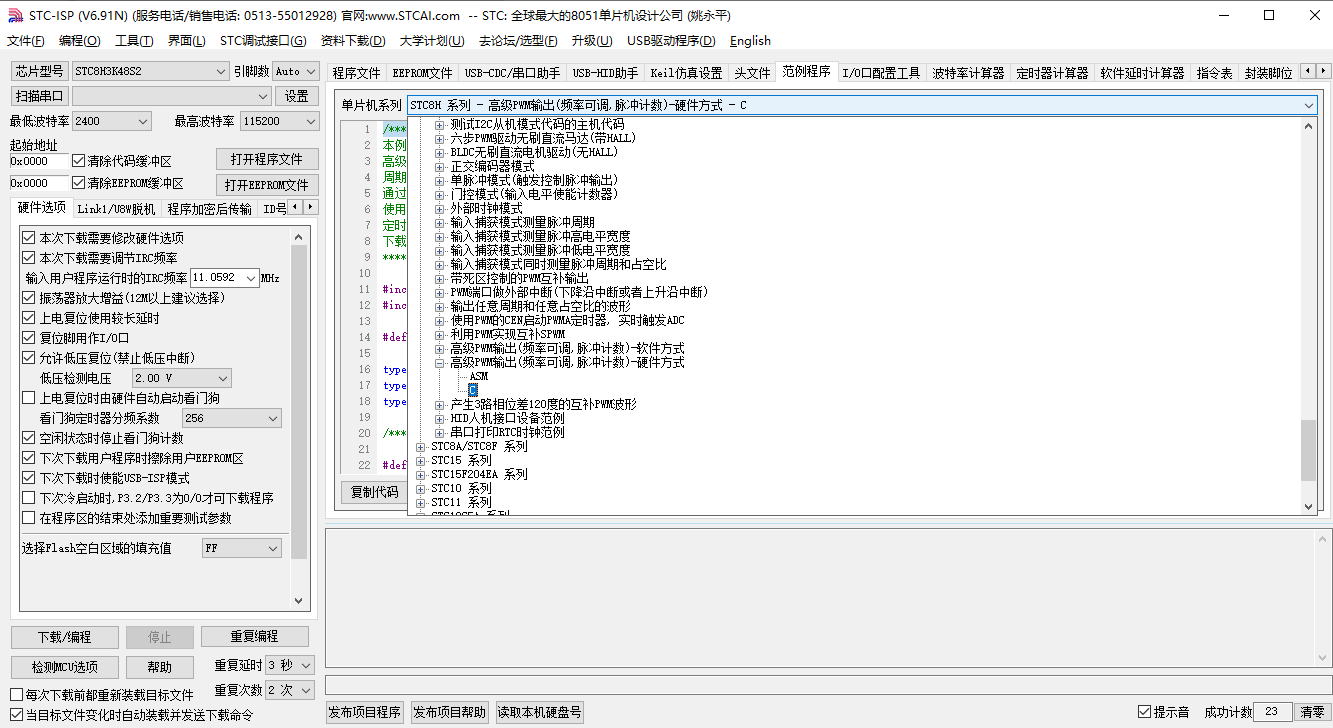
Task: Switch to English language menu
Action: pyautogui.click(x=750, y=41)
